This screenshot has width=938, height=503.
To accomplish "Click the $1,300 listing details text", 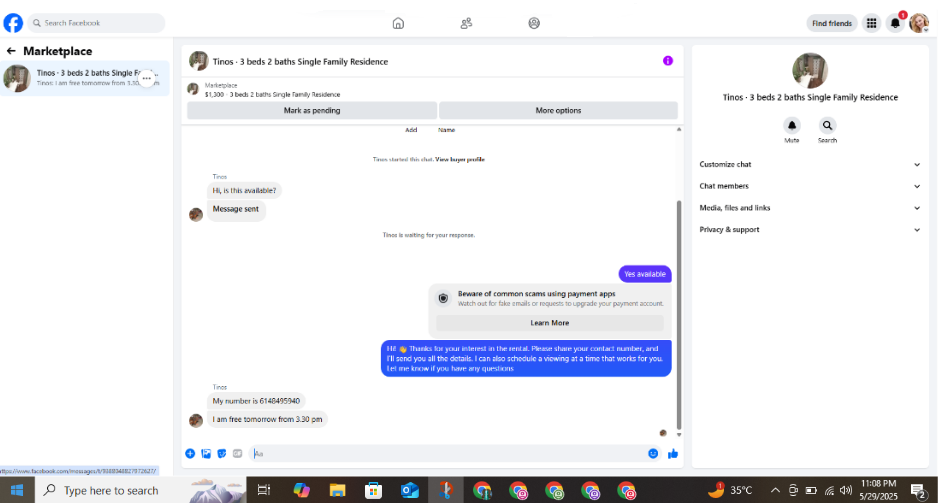I will coord(272,94).
